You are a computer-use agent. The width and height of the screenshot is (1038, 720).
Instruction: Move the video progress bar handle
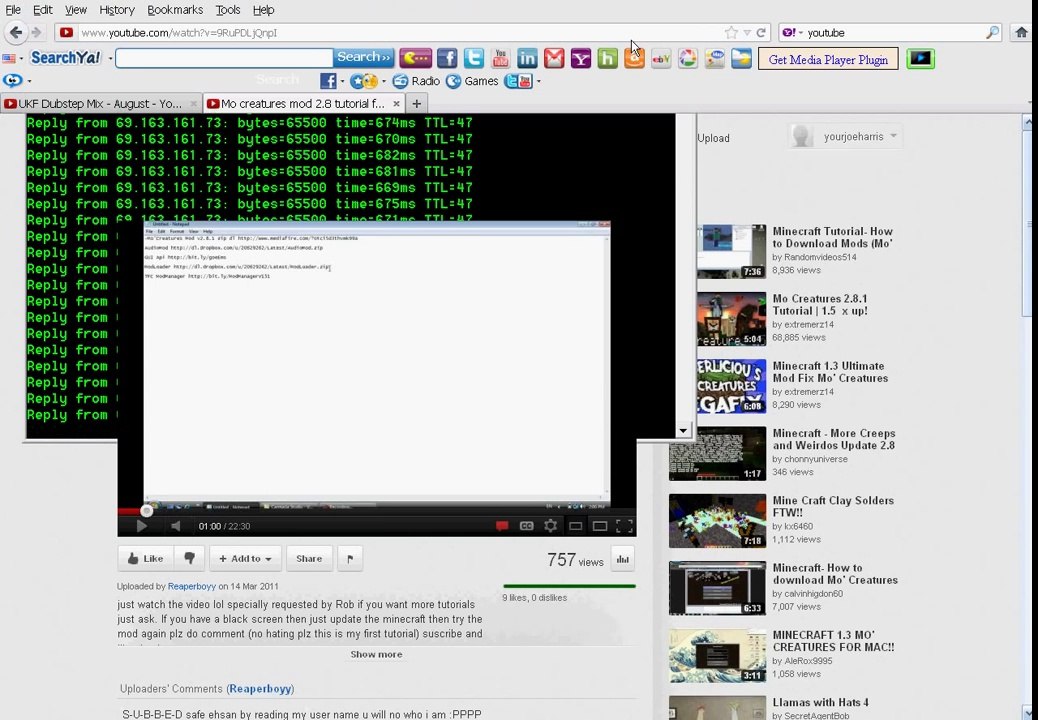coord(146,510)
